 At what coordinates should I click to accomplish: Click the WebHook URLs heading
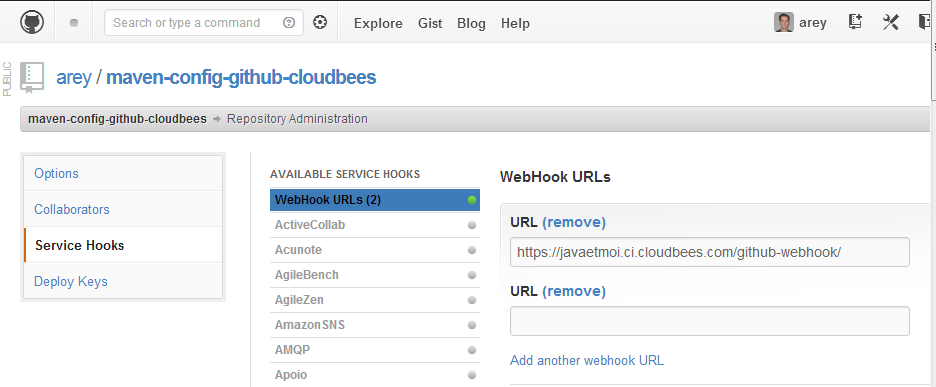(x=555, y=177)
